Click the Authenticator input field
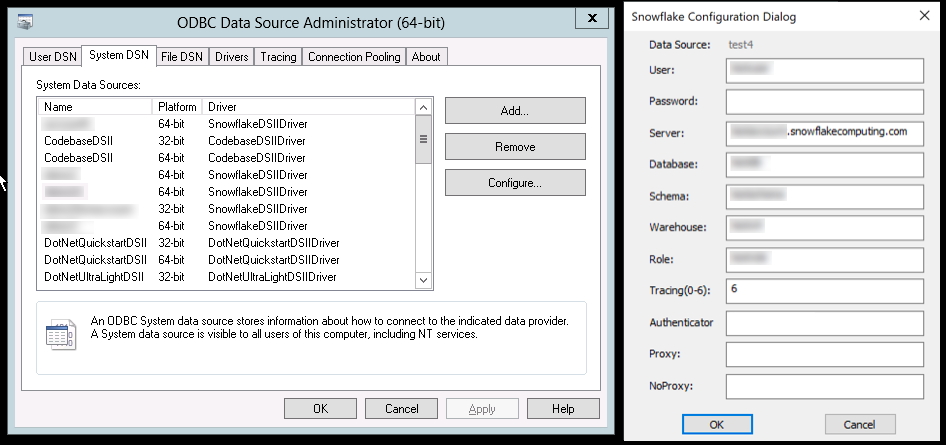The width and height of the screenshot is (946, 445). [x=825, y=323]
